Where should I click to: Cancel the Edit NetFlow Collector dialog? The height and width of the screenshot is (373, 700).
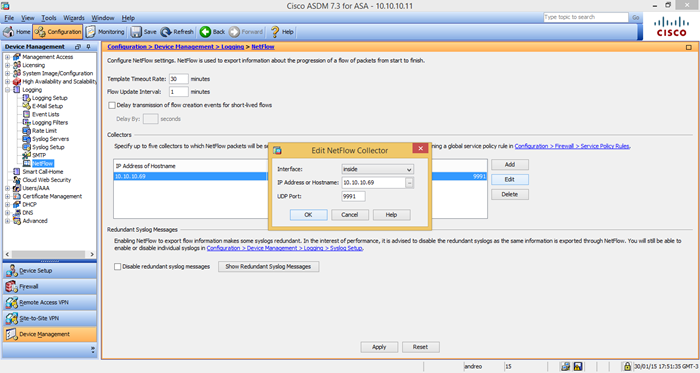(350, 215)
